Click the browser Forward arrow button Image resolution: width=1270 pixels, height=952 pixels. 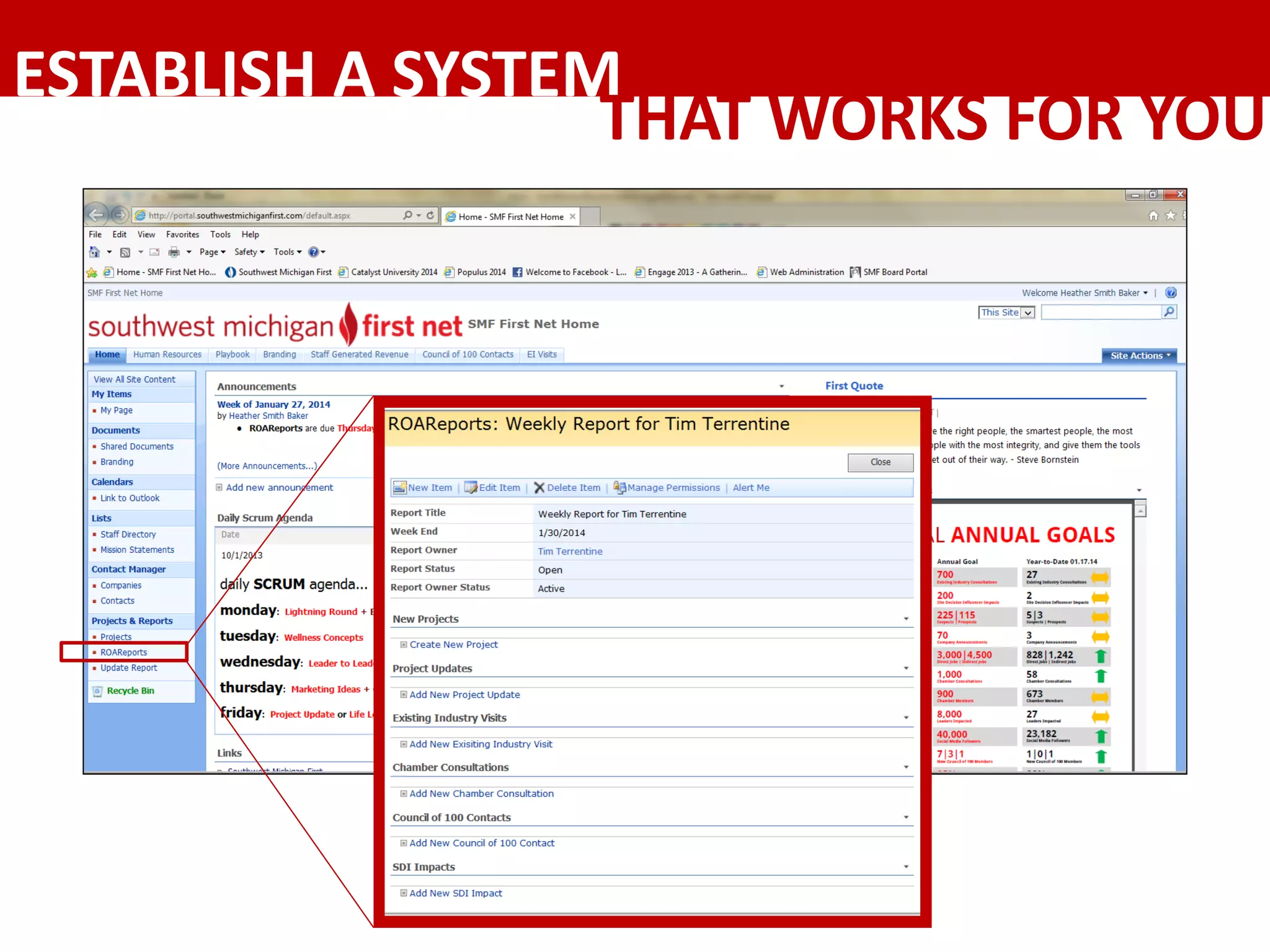coord(120,215)
